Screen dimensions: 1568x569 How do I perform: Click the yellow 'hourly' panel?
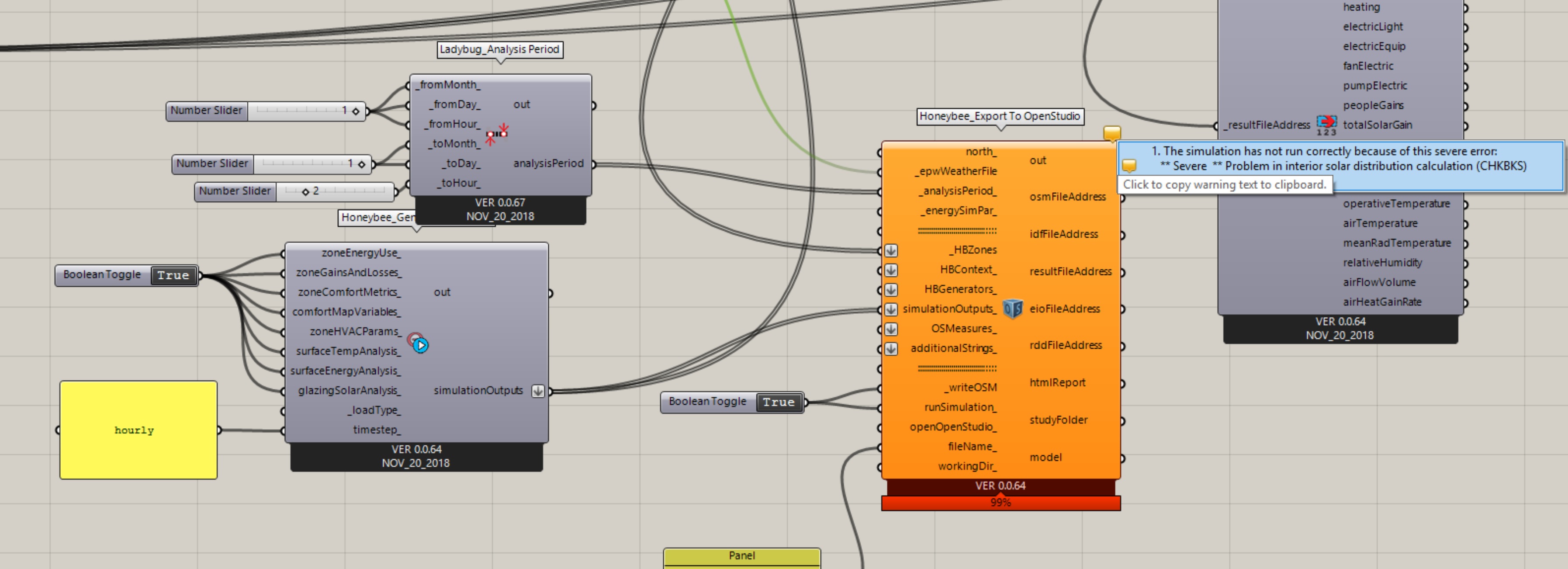(138, 430)
